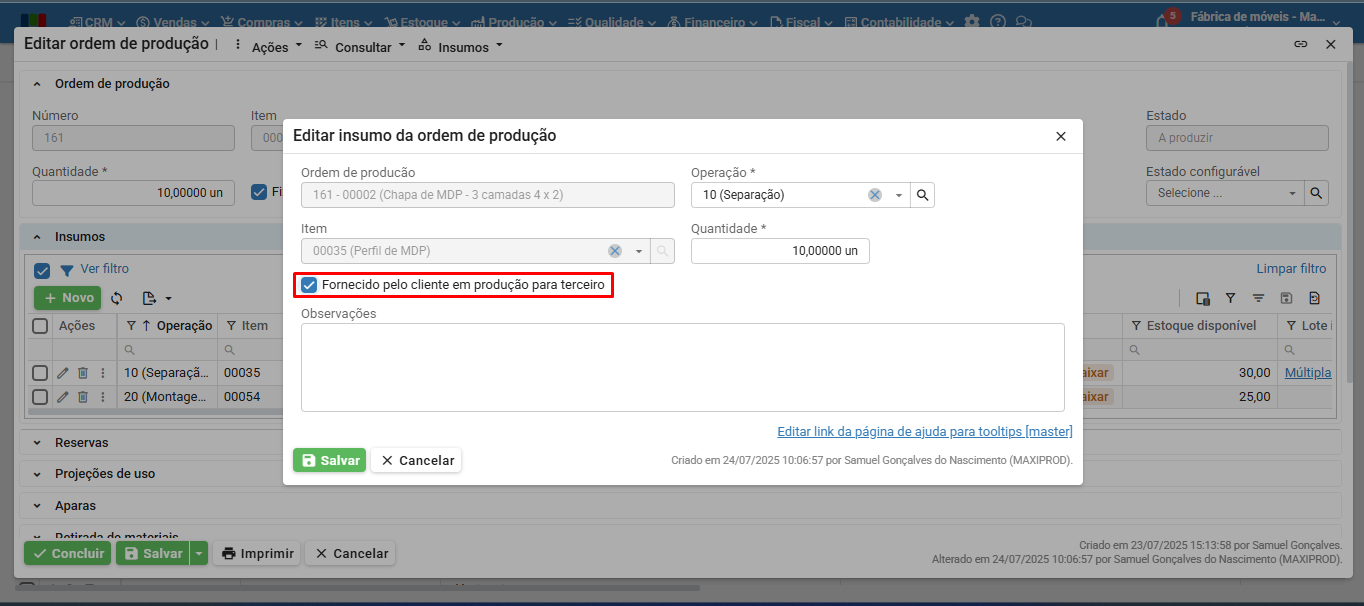Search operations with the Operação magnifier icon
The height and width of the screenshot is (606, 1364).
tap(923, 195)
